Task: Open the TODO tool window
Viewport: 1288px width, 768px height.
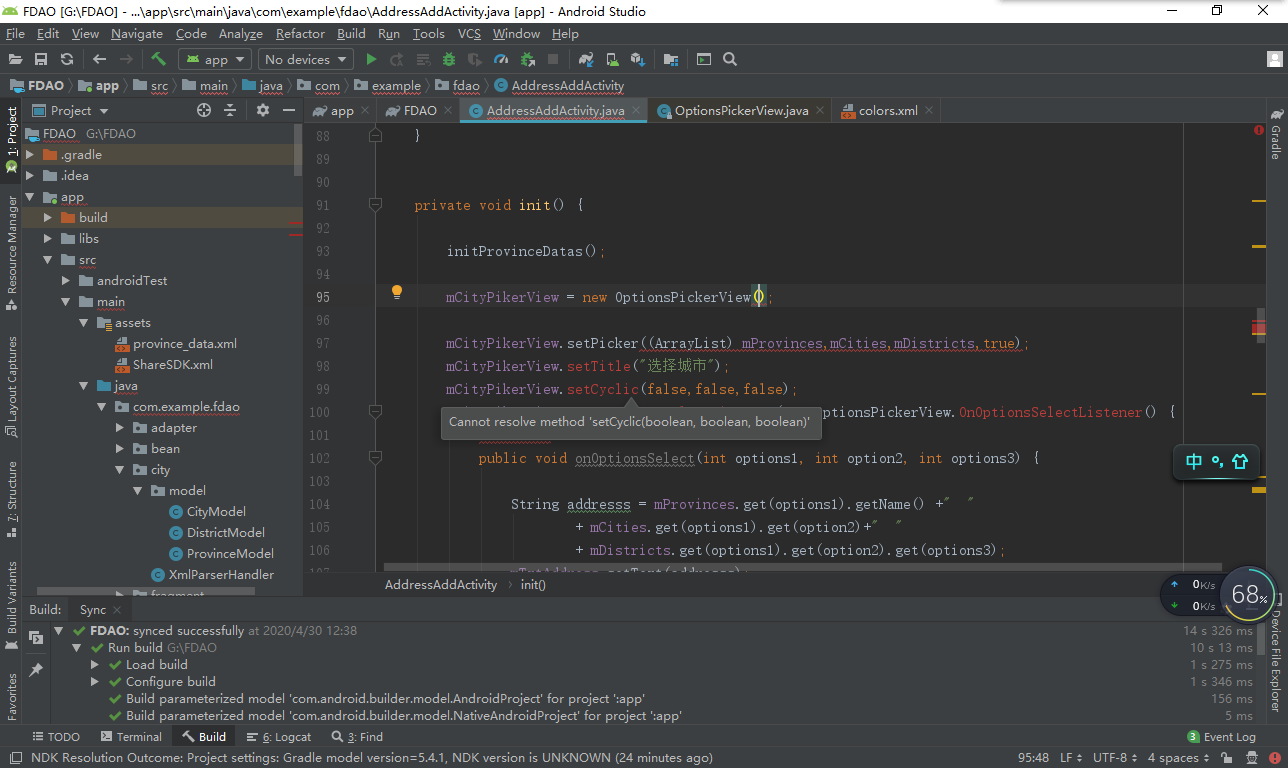Action: click(x=56, y=737)
